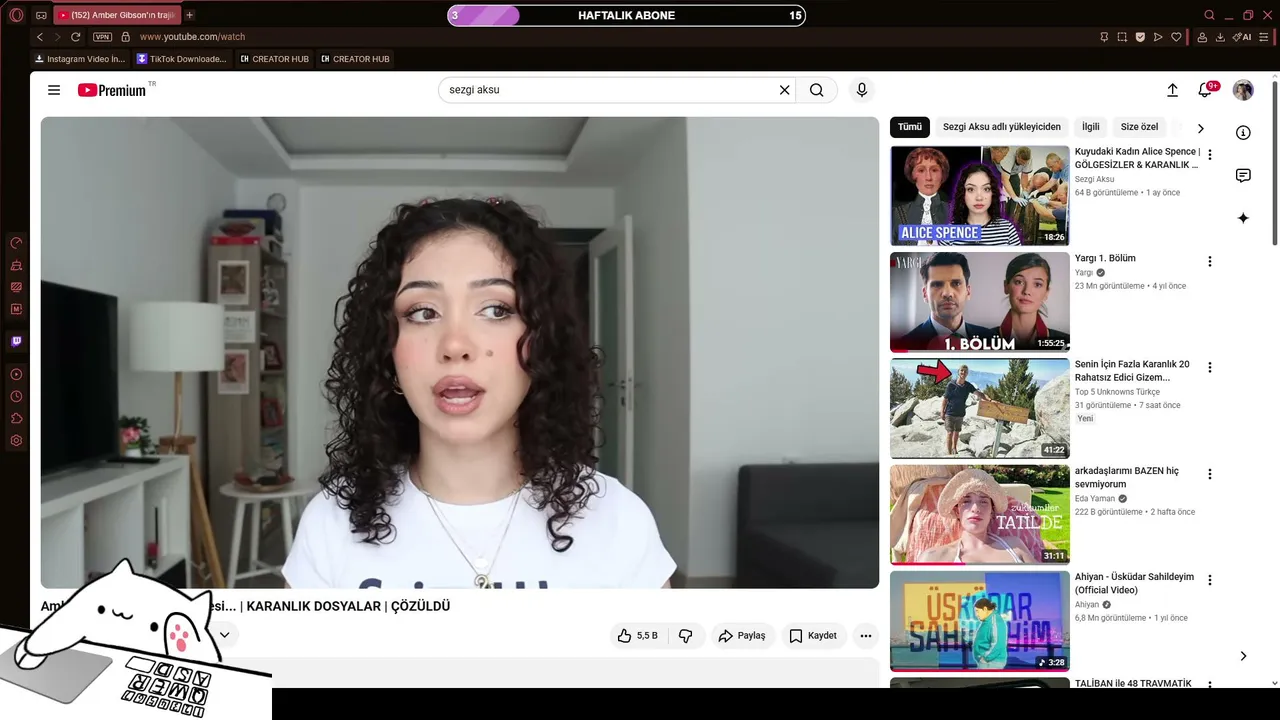Open TikTok Downloader bookmark
This screenshot has height=720, width=1280.
(181, 59)
